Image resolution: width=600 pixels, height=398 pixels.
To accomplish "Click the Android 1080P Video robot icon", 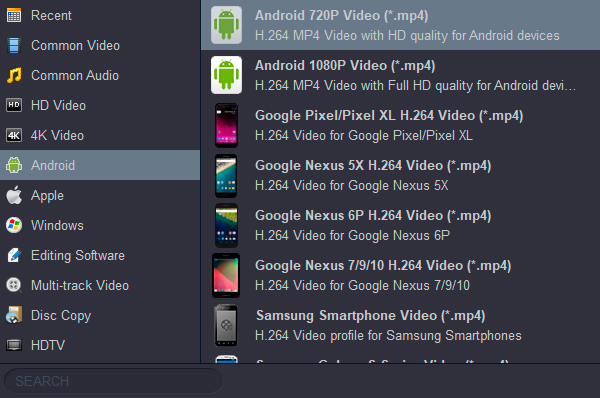I will (226, 75).
